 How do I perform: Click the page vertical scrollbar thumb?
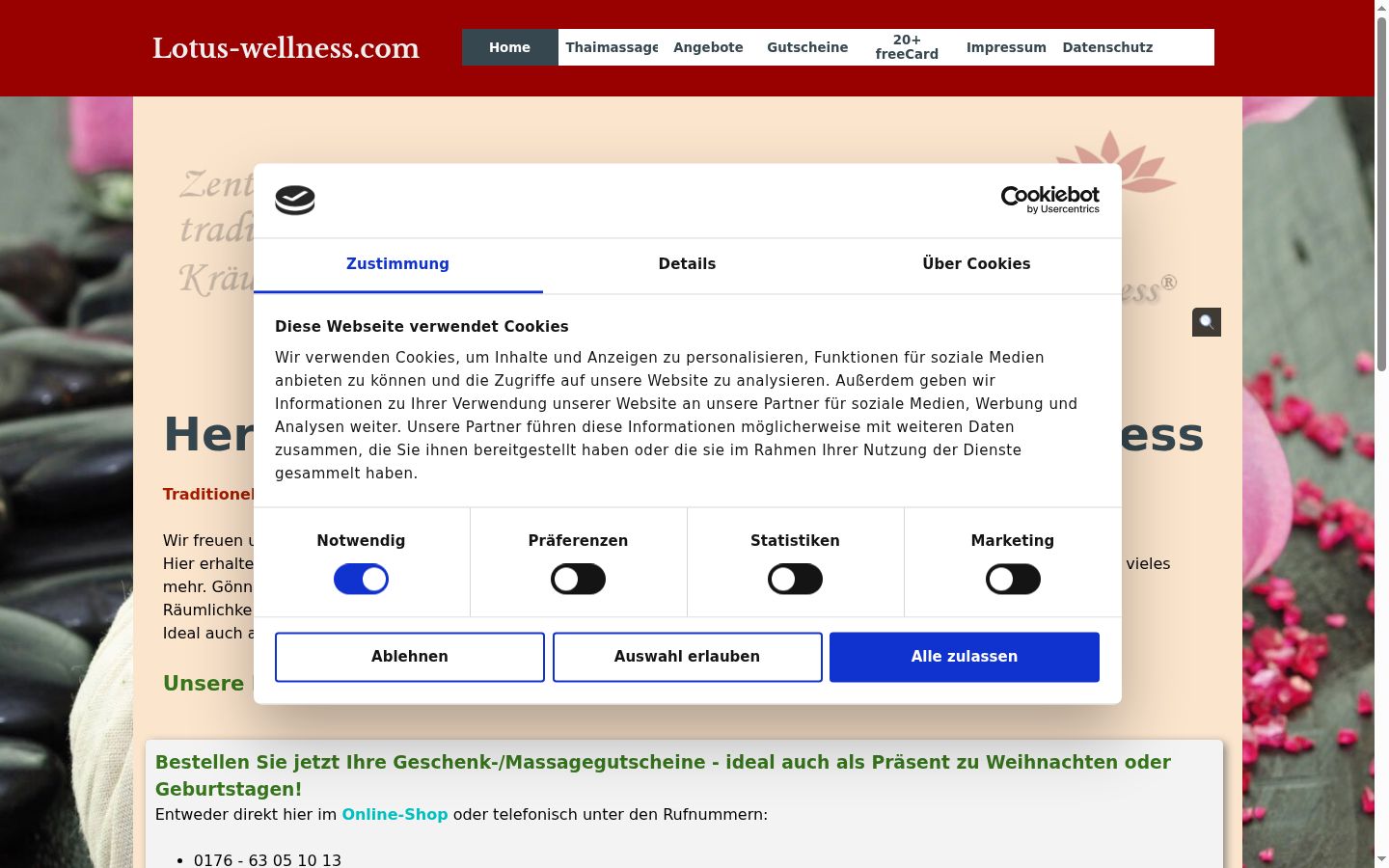(1381, 193)
